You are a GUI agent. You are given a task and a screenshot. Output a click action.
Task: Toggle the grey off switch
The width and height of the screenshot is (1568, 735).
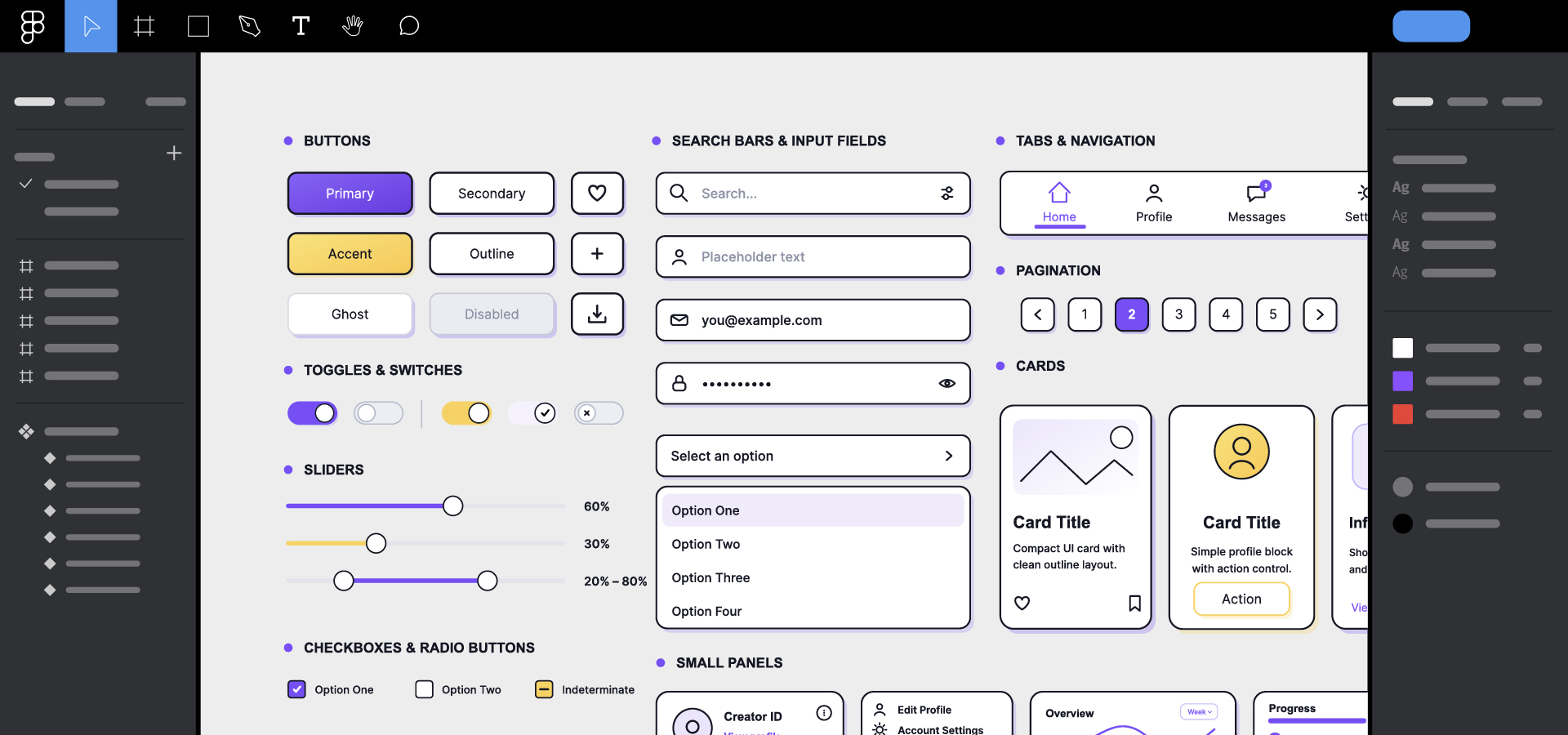tap(378, 413)
